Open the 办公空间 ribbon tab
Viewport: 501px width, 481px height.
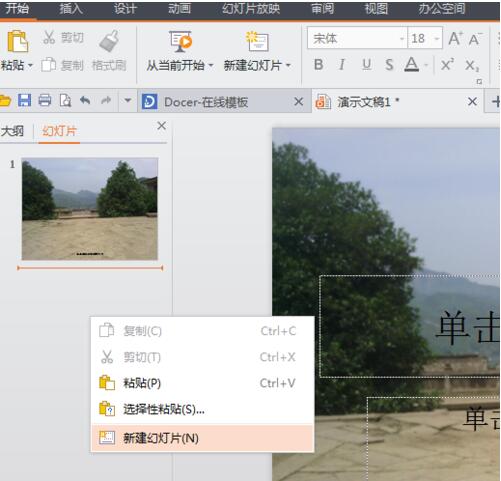pyautogui.click(x=442, y=9)
